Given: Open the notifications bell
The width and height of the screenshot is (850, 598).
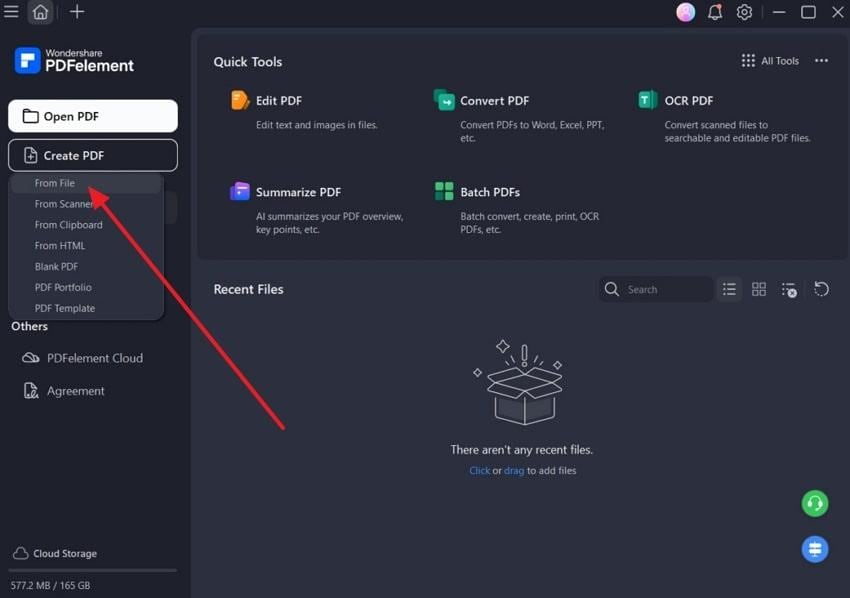Looking at the screenshot, I should point(715,12).
